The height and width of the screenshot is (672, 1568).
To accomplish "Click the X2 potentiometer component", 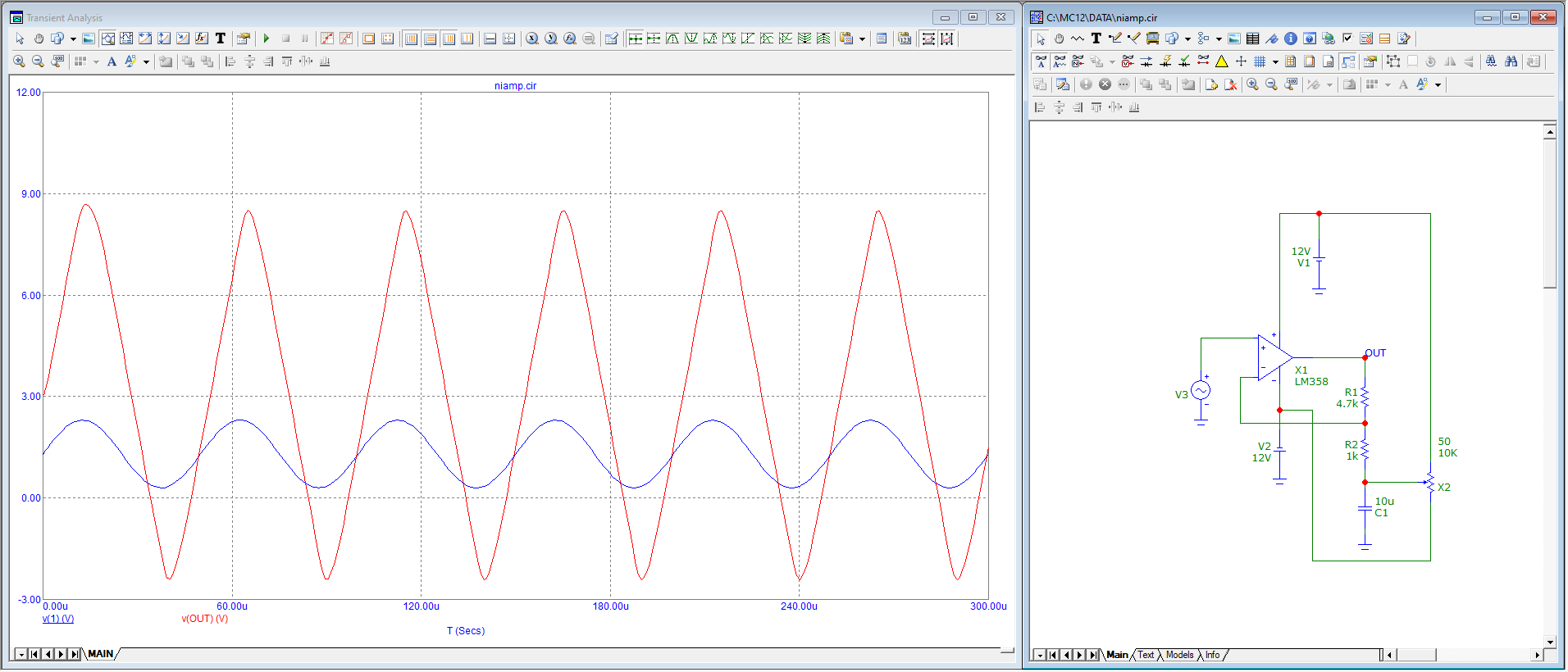I will [1430, 483].
